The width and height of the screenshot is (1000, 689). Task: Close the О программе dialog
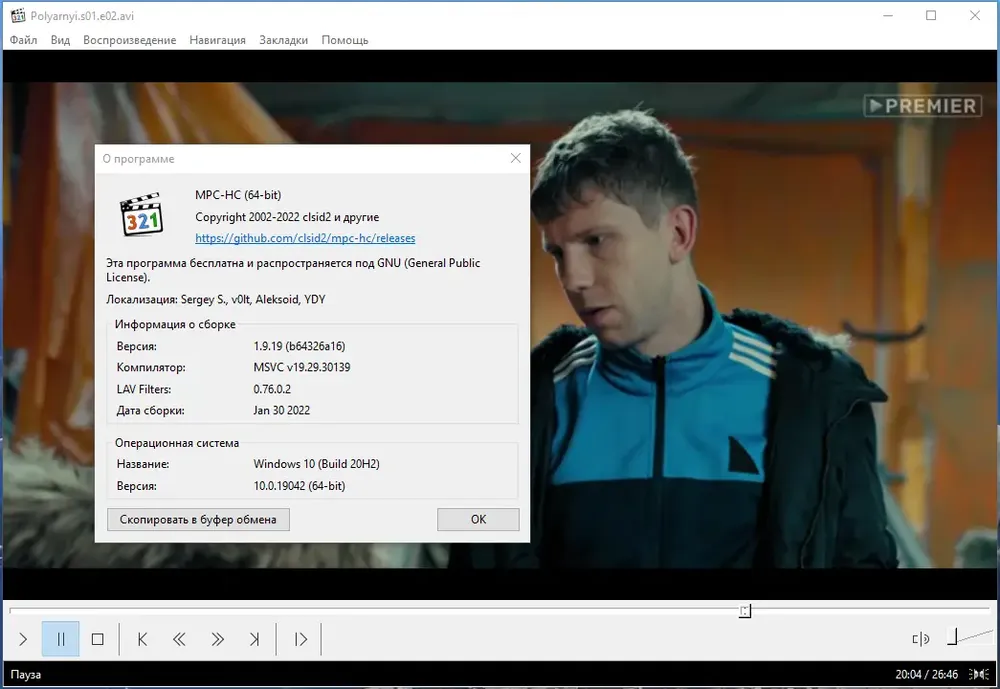(x=515, y=158)
